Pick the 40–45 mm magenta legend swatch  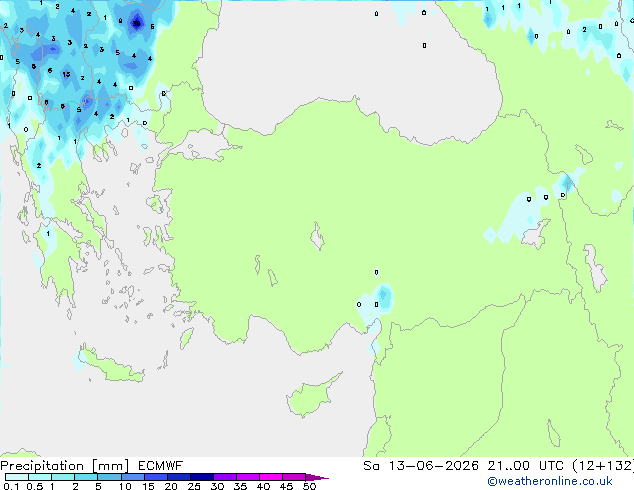pos(271,477)
